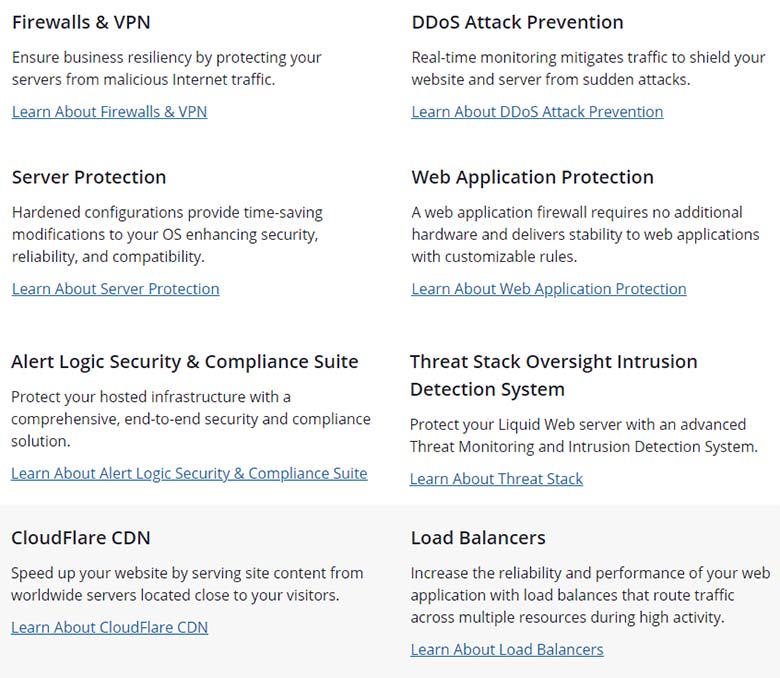Open Learn About Web Application Protection link

(548, 289)
